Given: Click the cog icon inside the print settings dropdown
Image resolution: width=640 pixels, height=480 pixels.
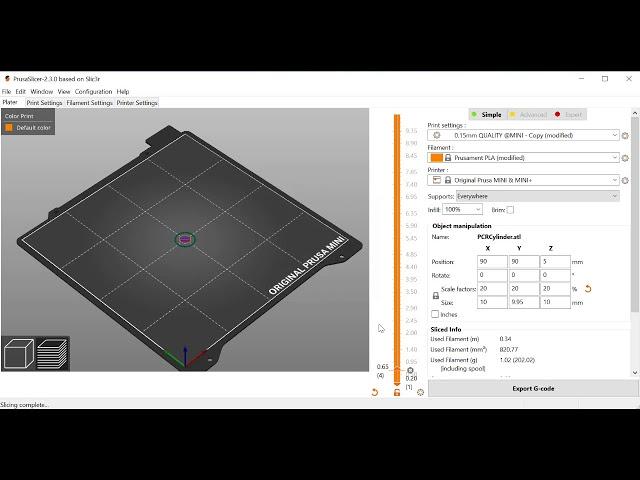Looking at the screenshot, I should pos(437,135).
